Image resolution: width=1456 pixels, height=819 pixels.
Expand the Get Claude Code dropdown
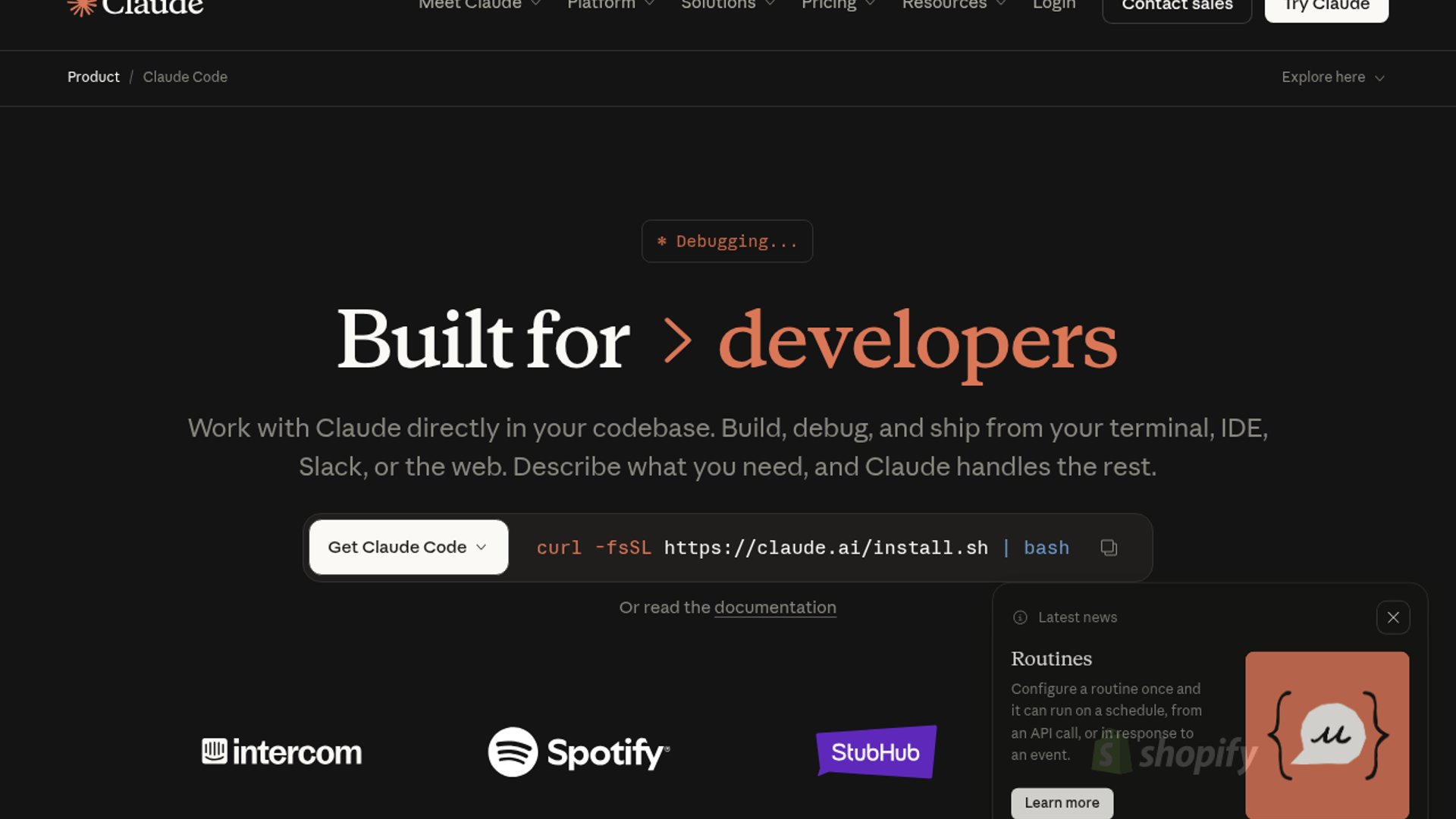point(408,548)
